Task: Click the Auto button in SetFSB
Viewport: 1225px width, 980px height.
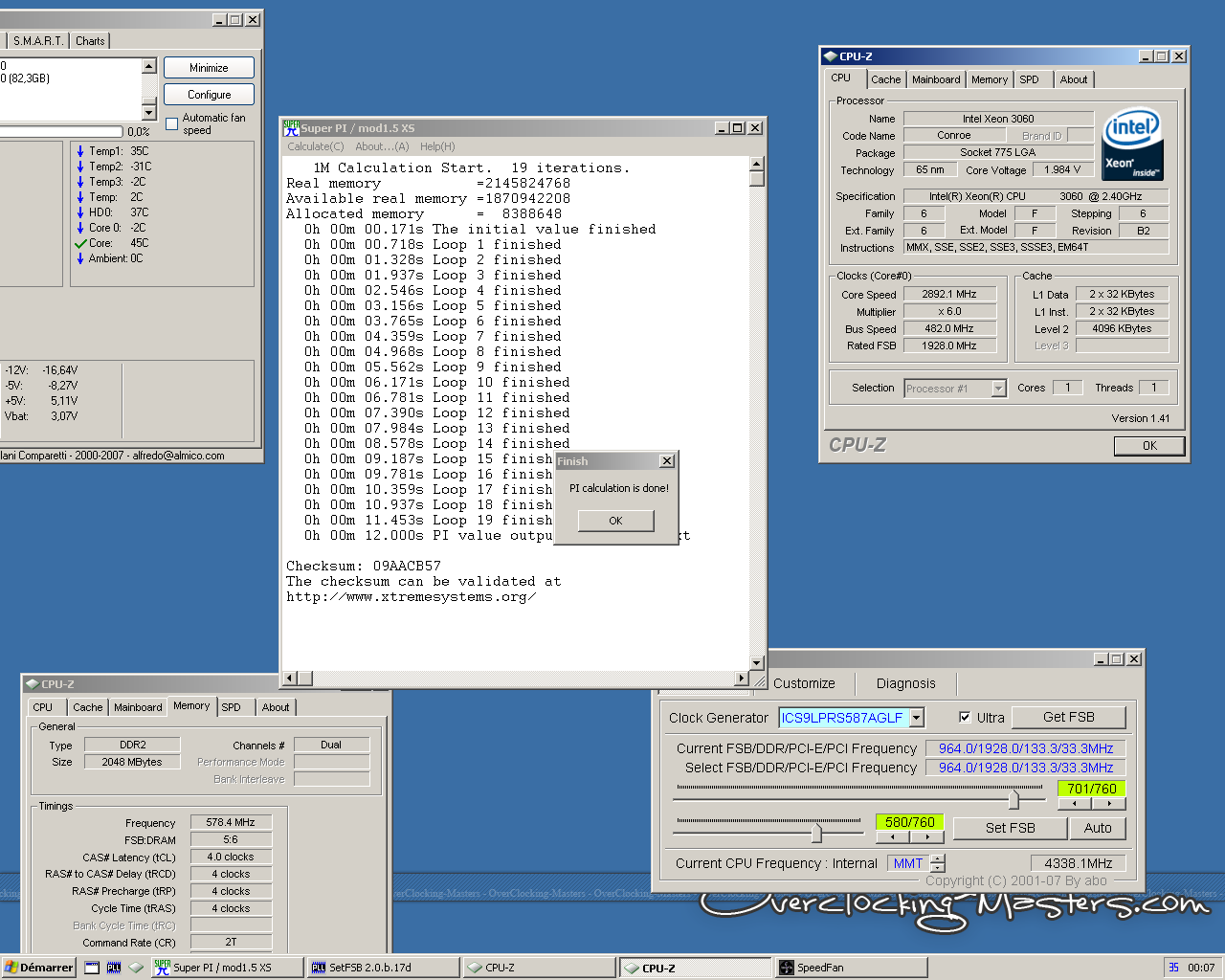Action: (x=1098, y=828)
